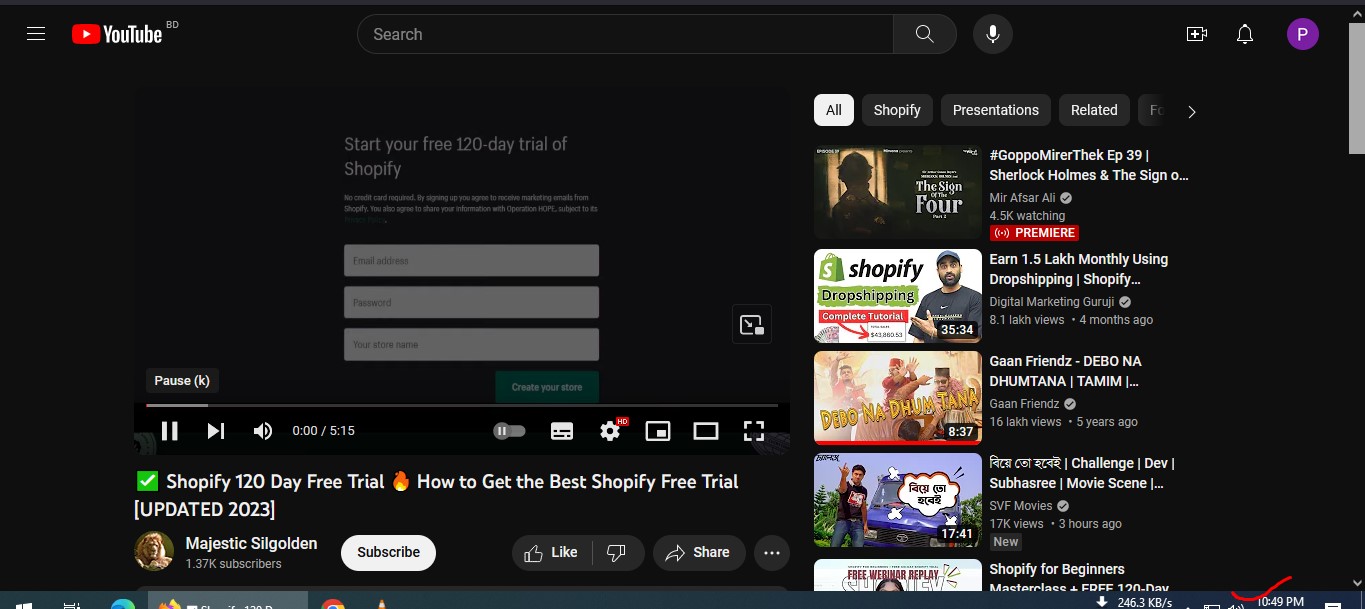This screenshot has height=609, width=1365.
Task: Toggle subtitles/closed captions
Action: coord(562,431)
